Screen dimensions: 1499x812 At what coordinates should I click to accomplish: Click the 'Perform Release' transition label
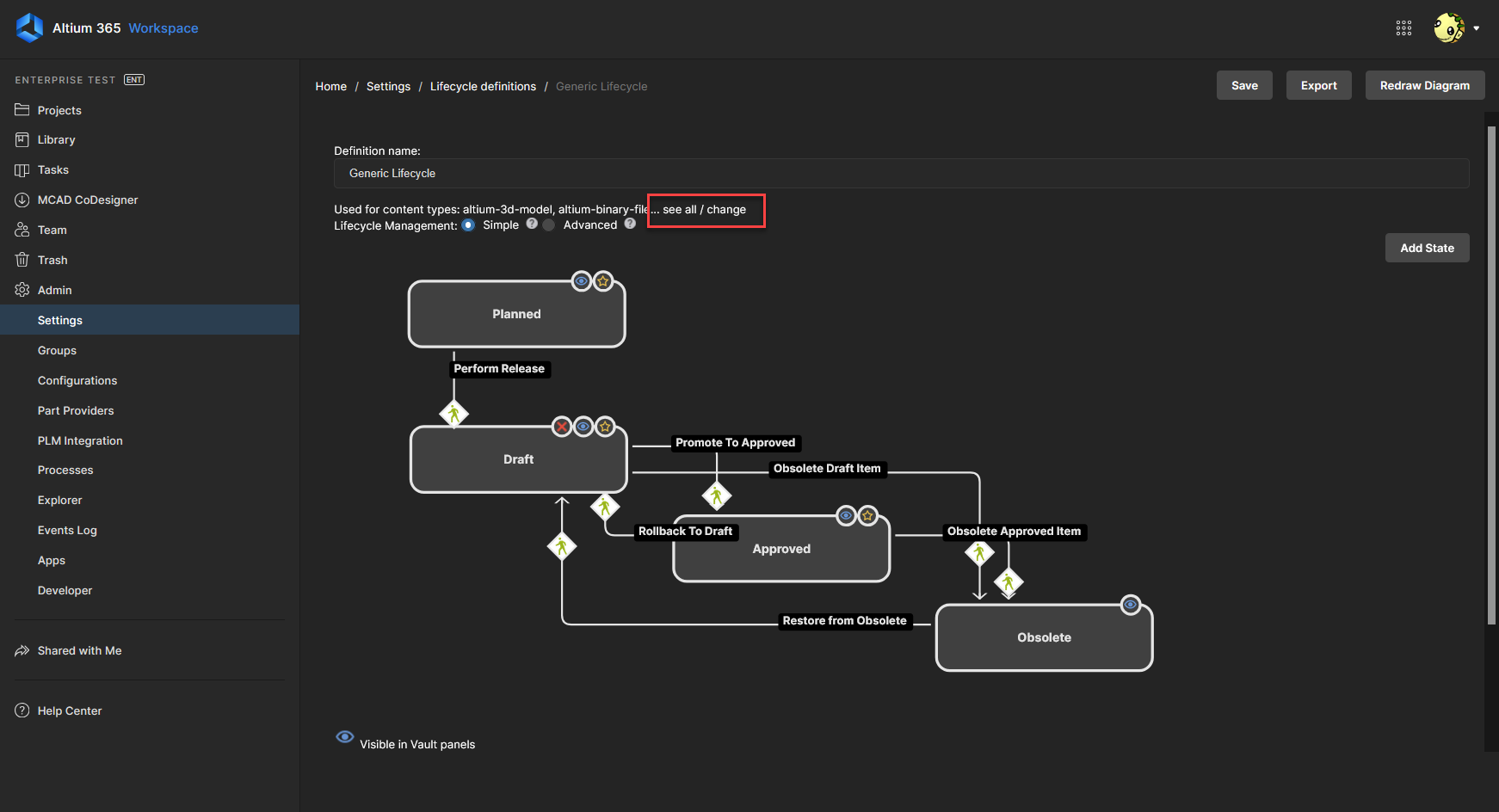[499, 368]
